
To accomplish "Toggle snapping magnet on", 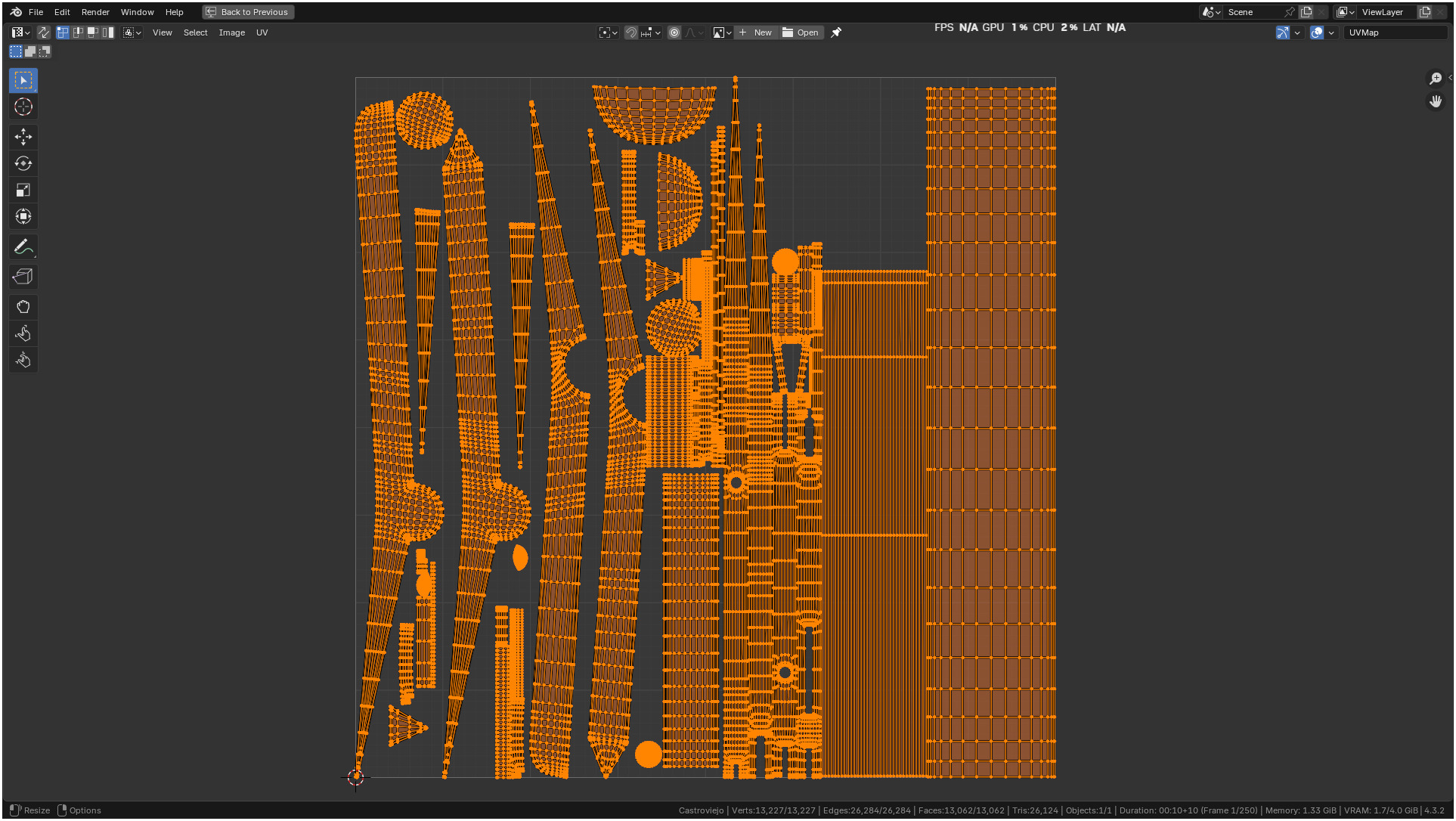I will tap(631, 33).
